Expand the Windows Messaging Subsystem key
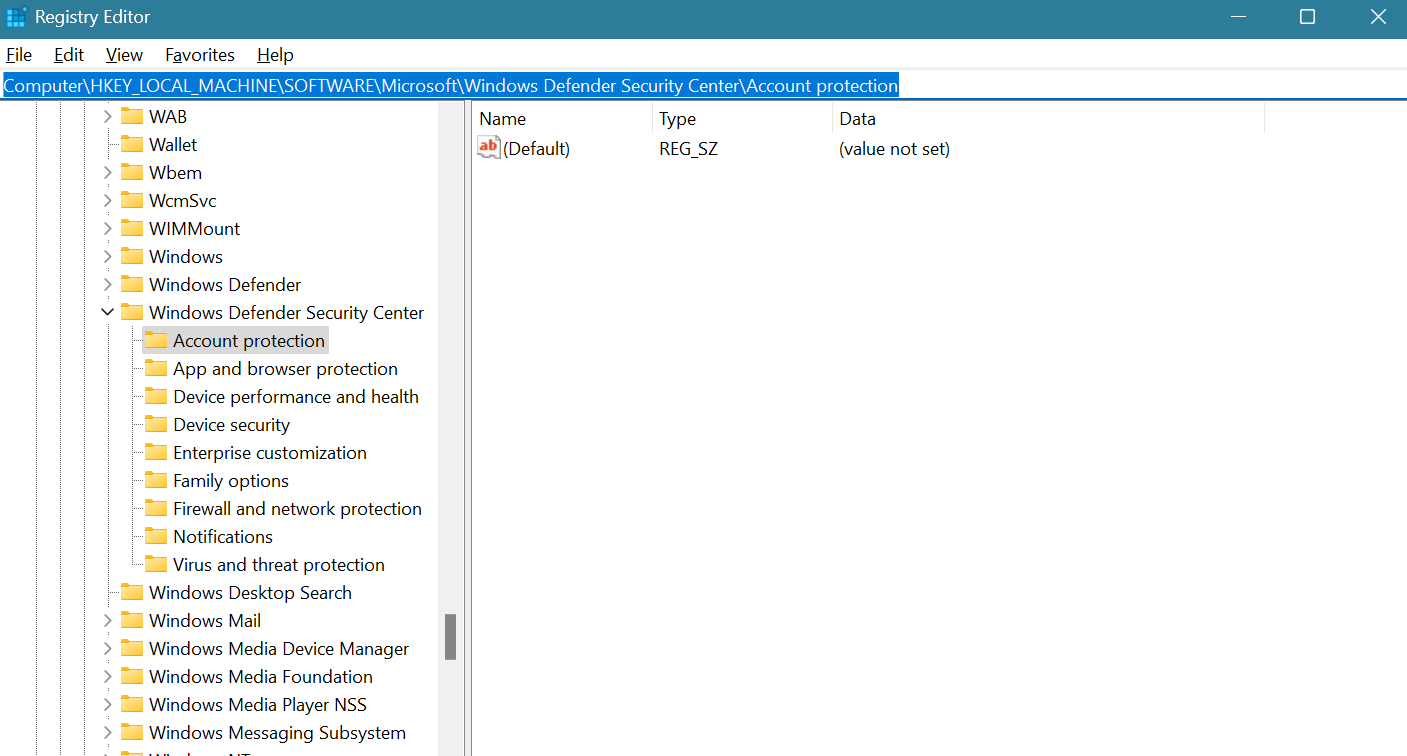Screen dimensions: 1407x756 (x=108, y=732)
